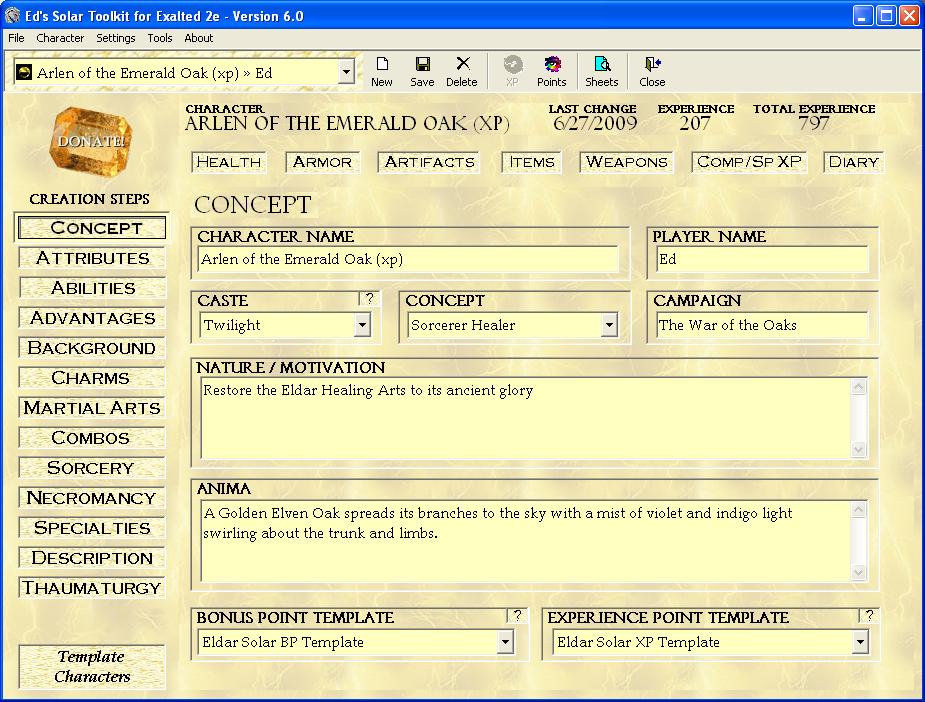Click the New character toolbar icon
The width and height of the screenshot is (925, 702).
point(381,71)
